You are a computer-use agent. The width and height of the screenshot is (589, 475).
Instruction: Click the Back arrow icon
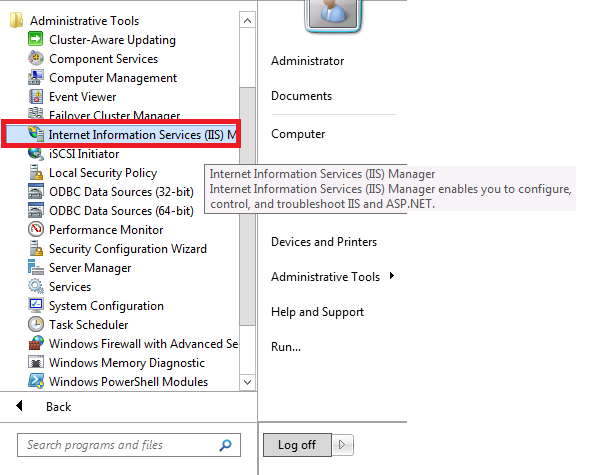(19, 406)
